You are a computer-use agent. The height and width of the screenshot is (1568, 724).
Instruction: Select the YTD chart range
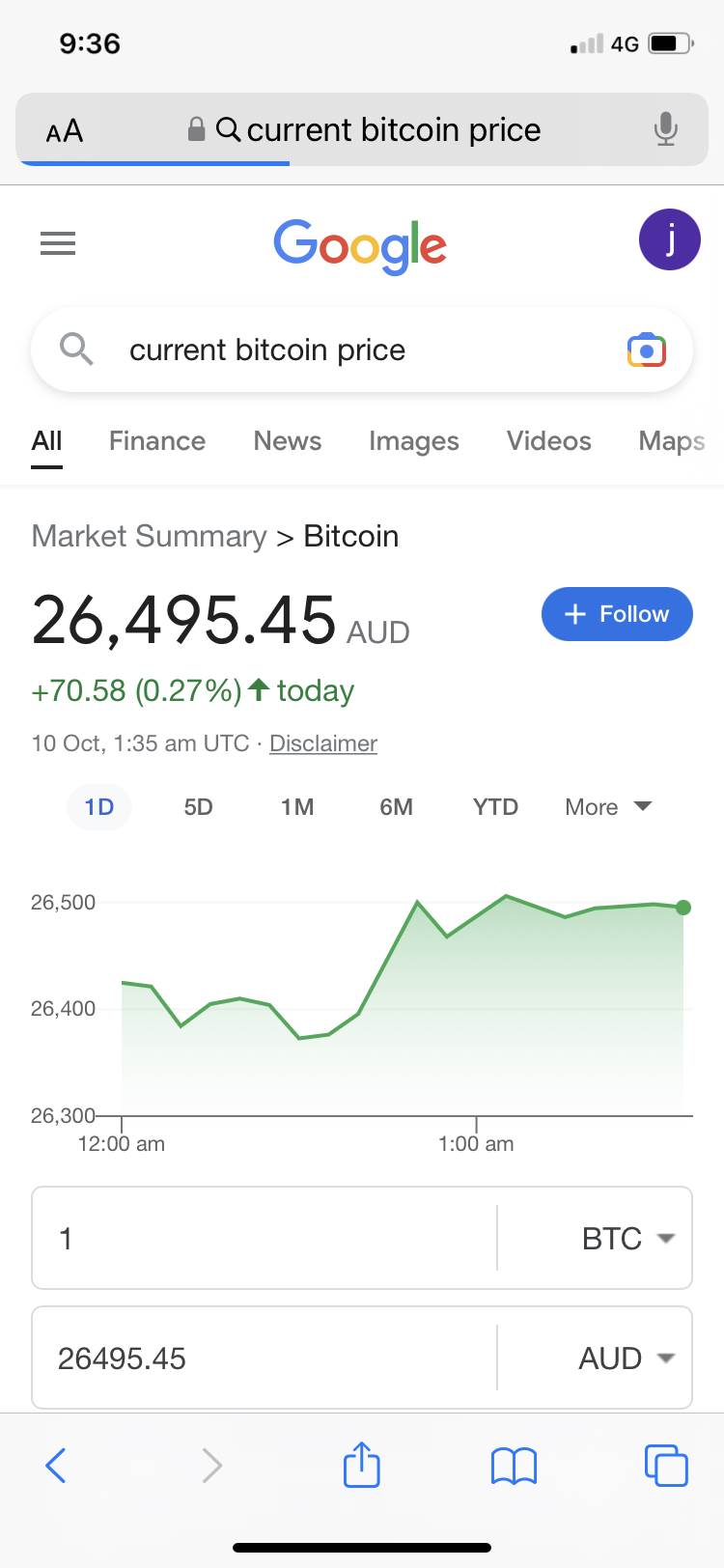(495, 807)
